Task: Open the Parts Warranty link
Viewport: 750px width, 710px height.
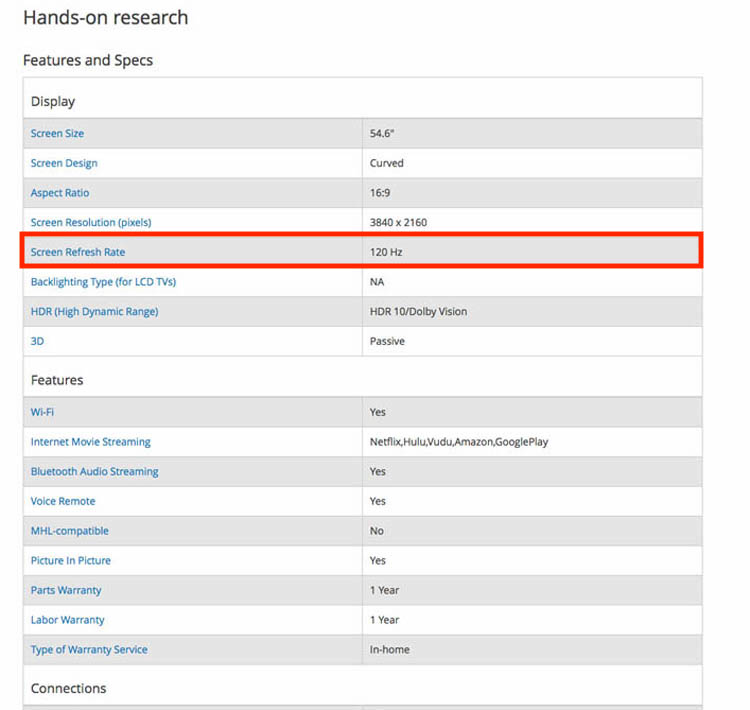Action: (66, 590)
